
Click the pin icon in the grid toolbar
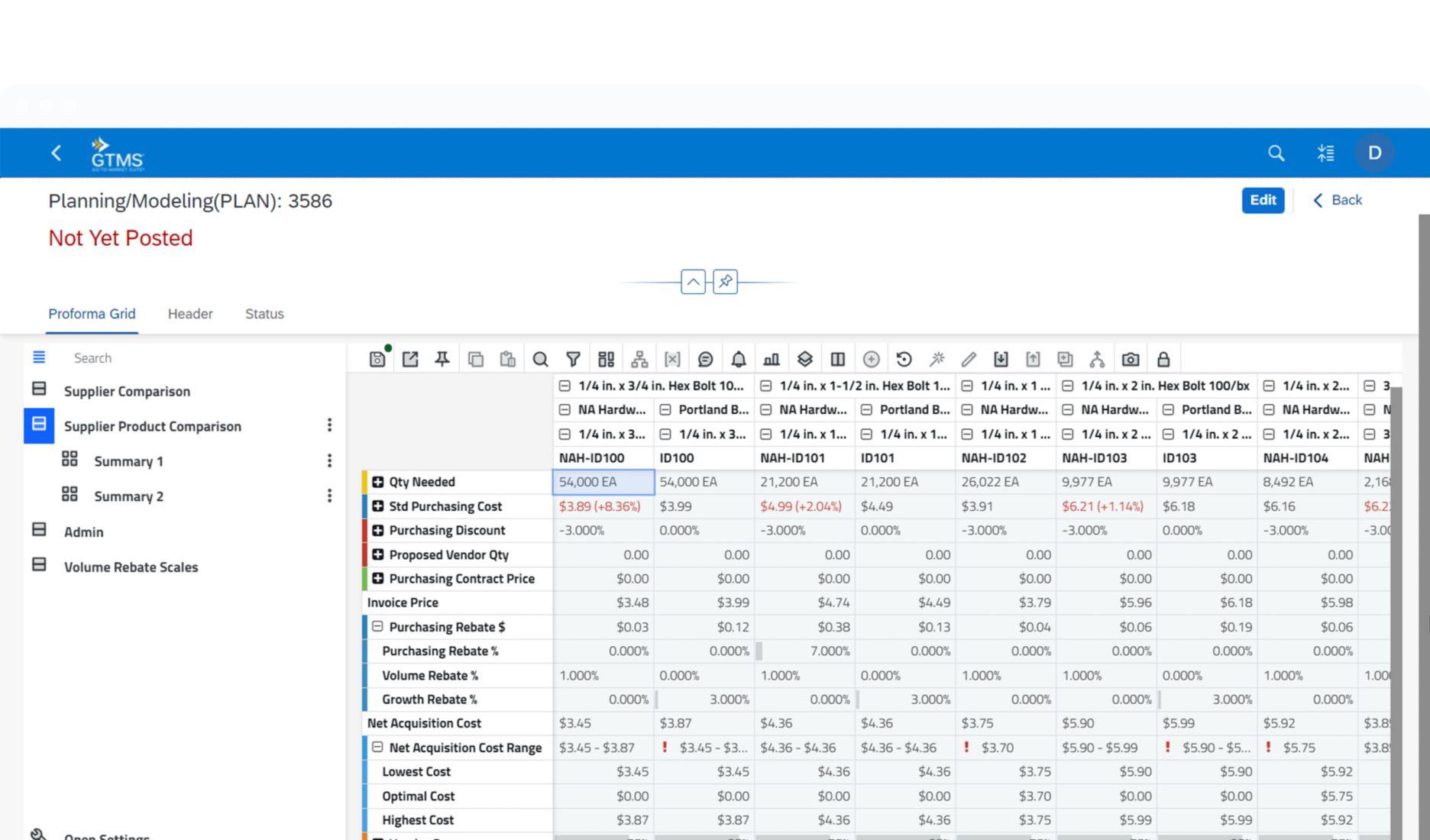coord(443,358)
